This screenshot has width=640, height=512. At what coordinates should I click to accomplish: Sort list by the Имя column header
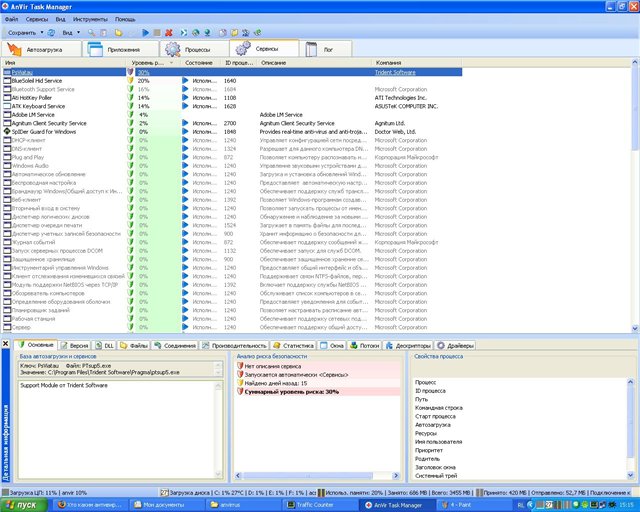64,63
